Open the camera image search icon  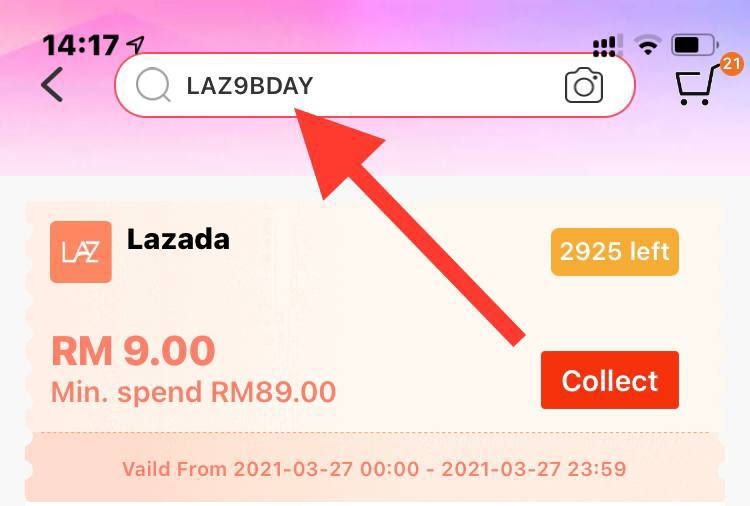(x=584, y=85)
